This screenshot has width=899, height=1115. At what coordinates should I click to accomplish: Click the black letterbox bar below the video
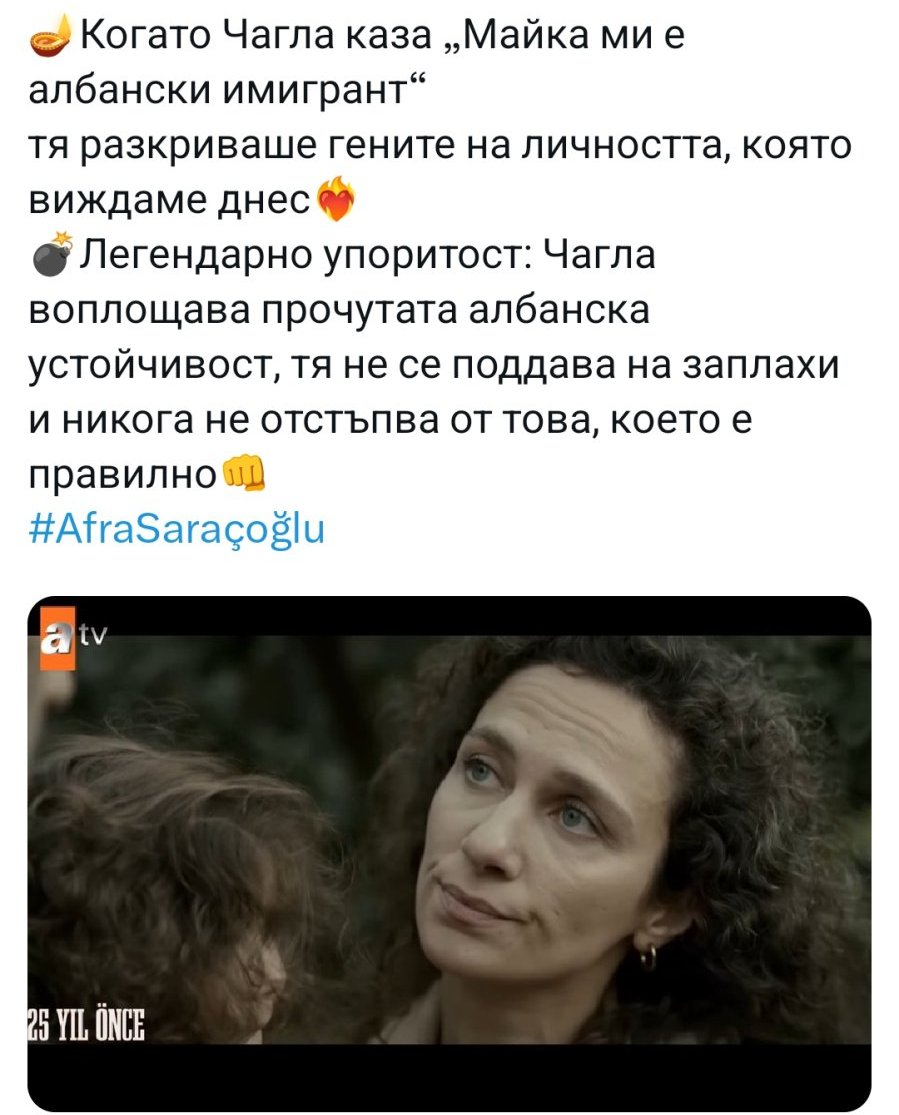pyautogui.click(x=450, y=1077)
